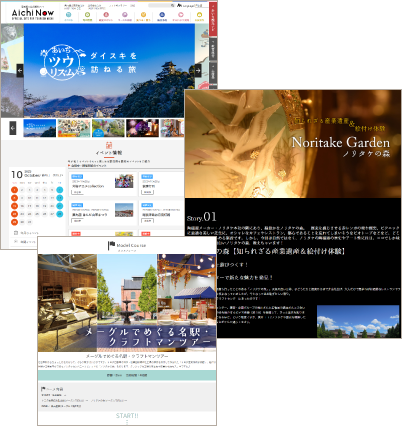Image resolution: width=402 pixels, height=426 pixels.
Task: Click the magnifier search icon in header
Action: [172, 5]
